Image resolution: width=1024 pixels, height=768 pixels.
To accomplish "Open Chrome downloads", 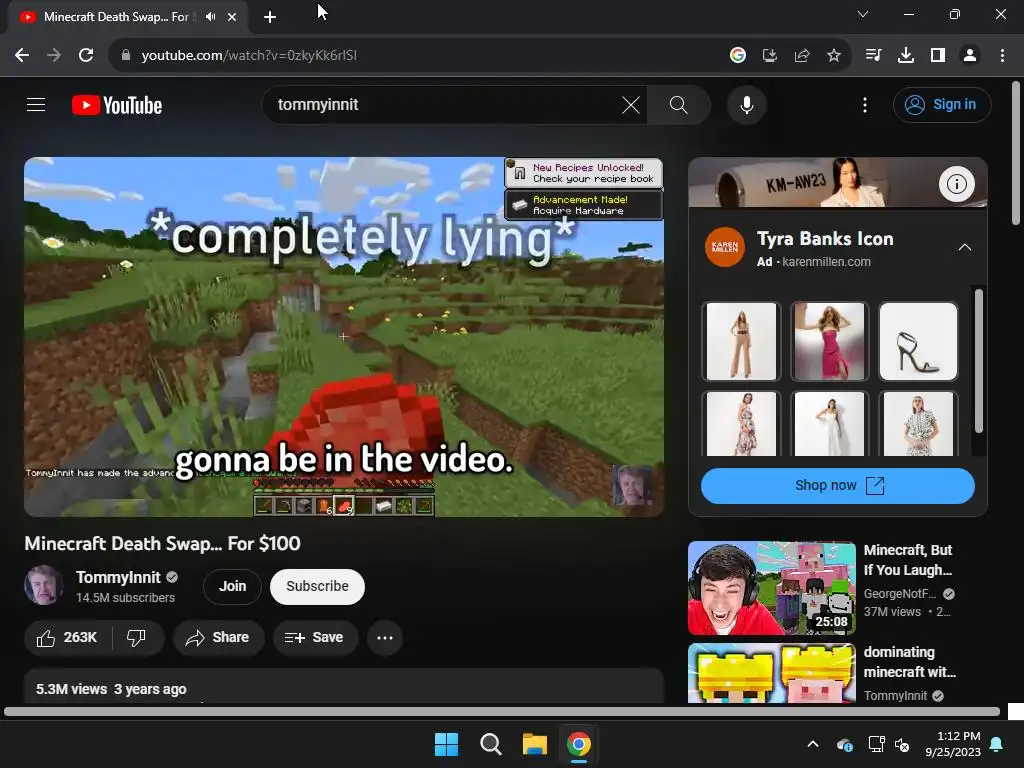I will tap(905, 56).
